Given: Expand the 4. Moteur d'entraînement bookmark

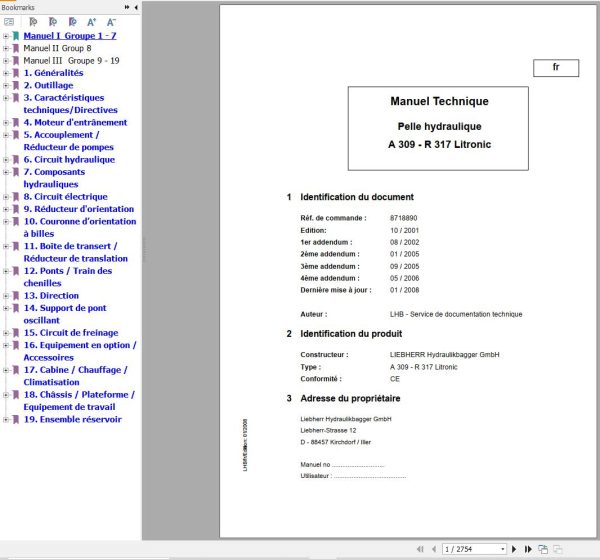Looking at the screenshot, I should (6, 122).
